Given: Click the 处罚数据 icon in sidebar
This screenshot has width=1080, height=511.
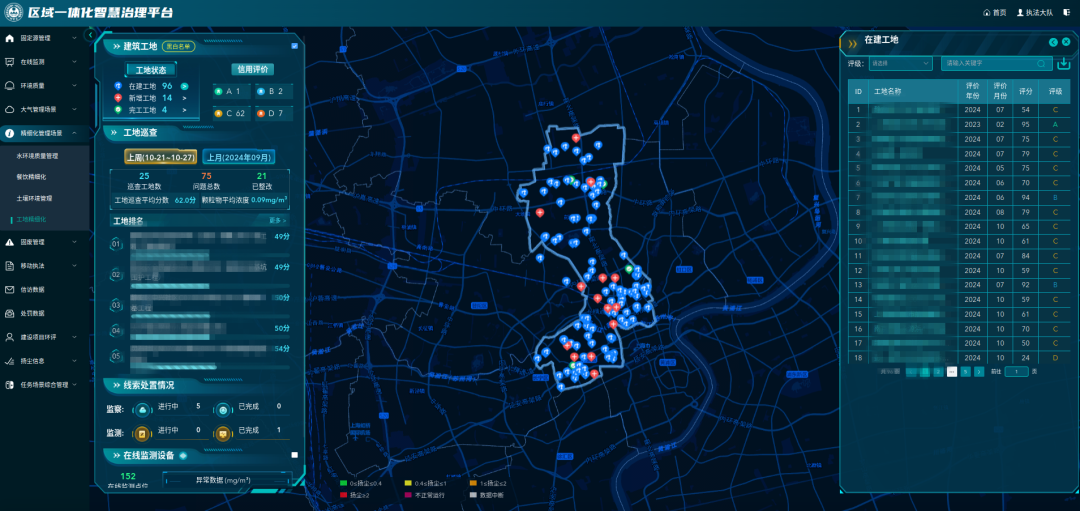Looking at the screenshot, I should click(10, 313).
